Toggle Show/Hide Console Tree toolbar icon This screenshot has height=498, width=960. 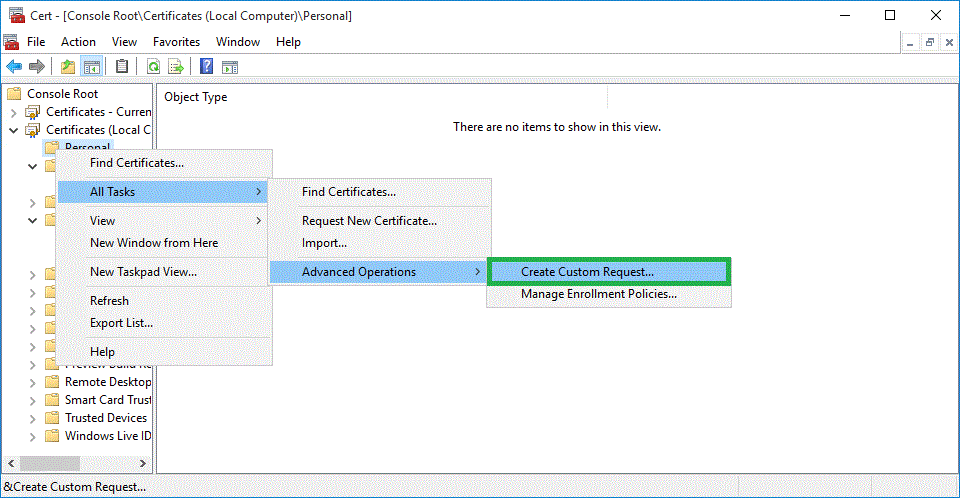pyautogui.click(x=91, y=67)
